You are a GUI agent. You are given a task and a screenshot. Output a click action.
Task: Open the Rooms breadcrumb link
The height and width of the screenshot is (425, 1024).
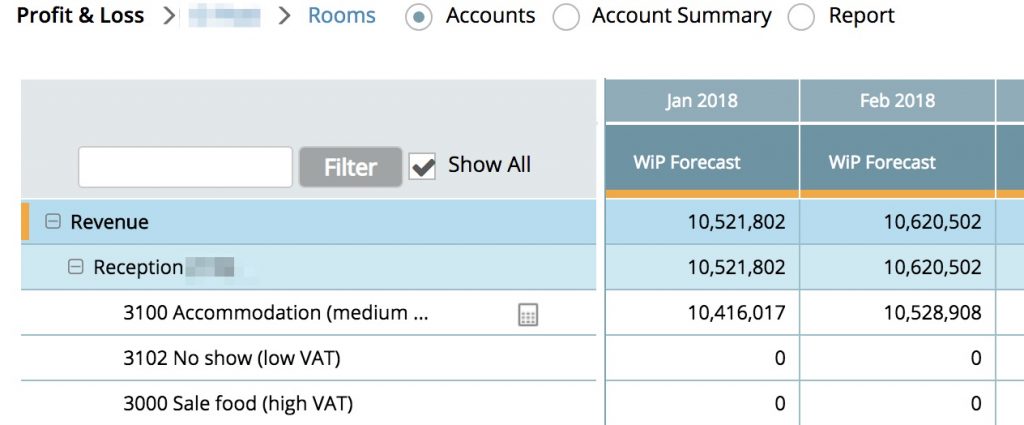[x=342, y=16]
